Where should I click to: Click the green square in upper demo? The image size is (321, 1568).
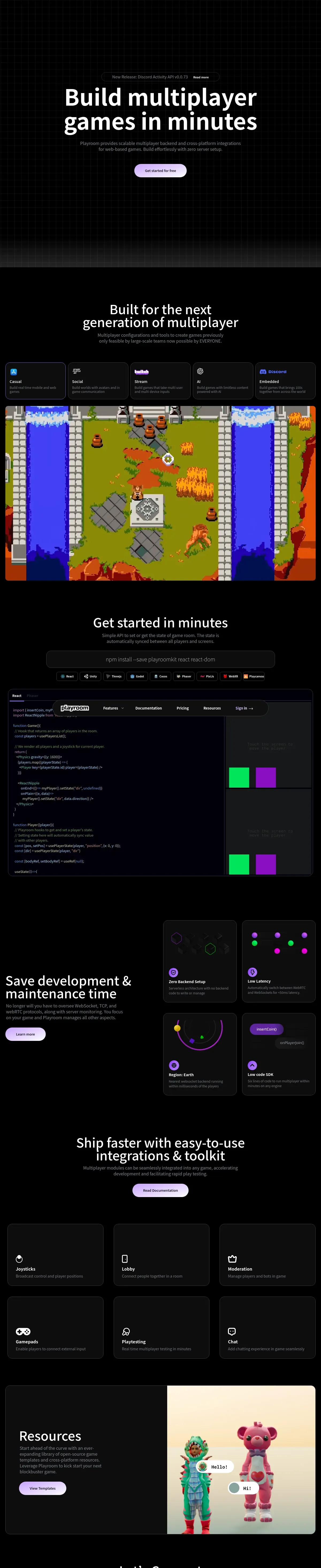click(239, 777)
